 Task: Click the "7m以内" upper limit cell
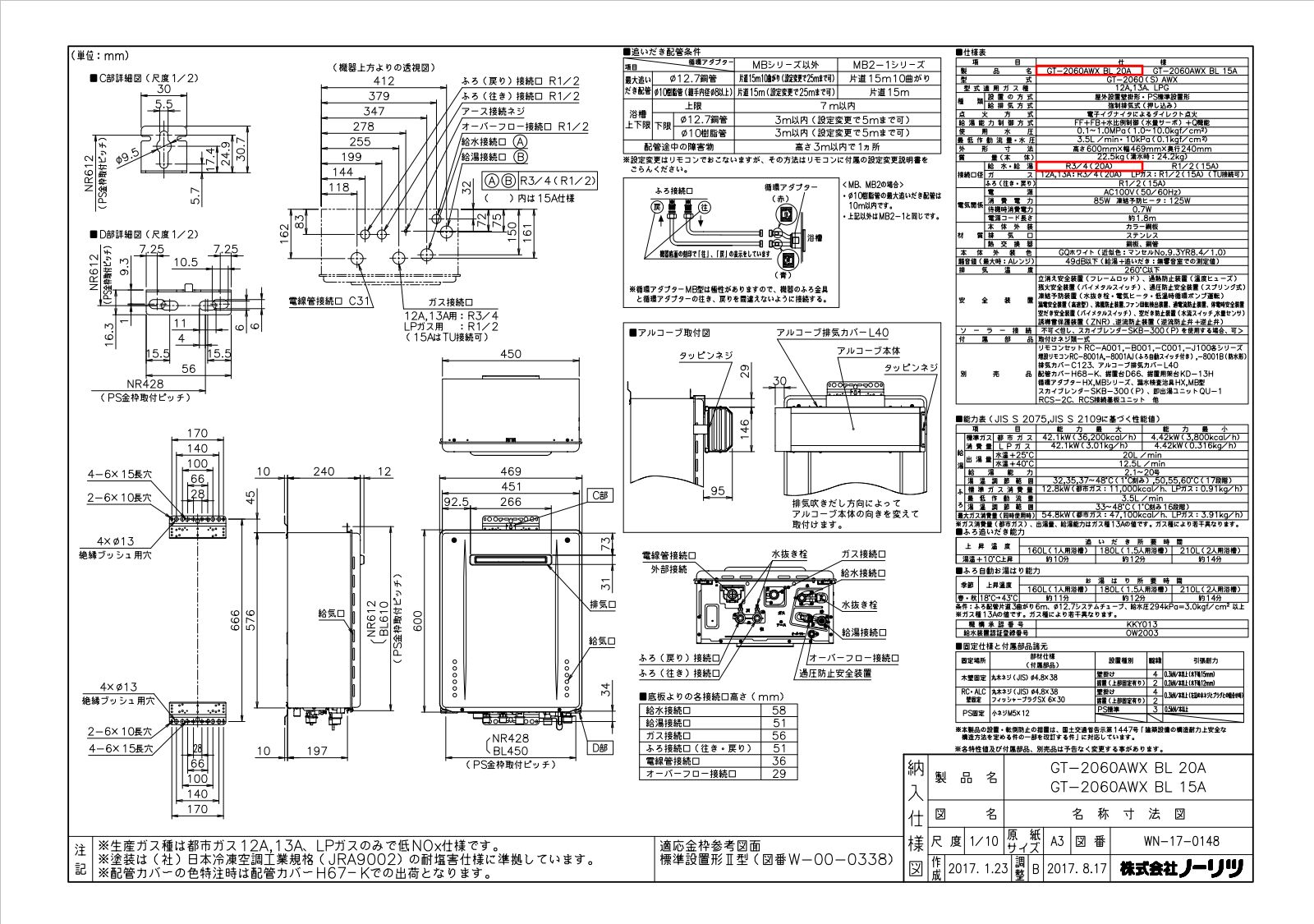pos(838,106)
